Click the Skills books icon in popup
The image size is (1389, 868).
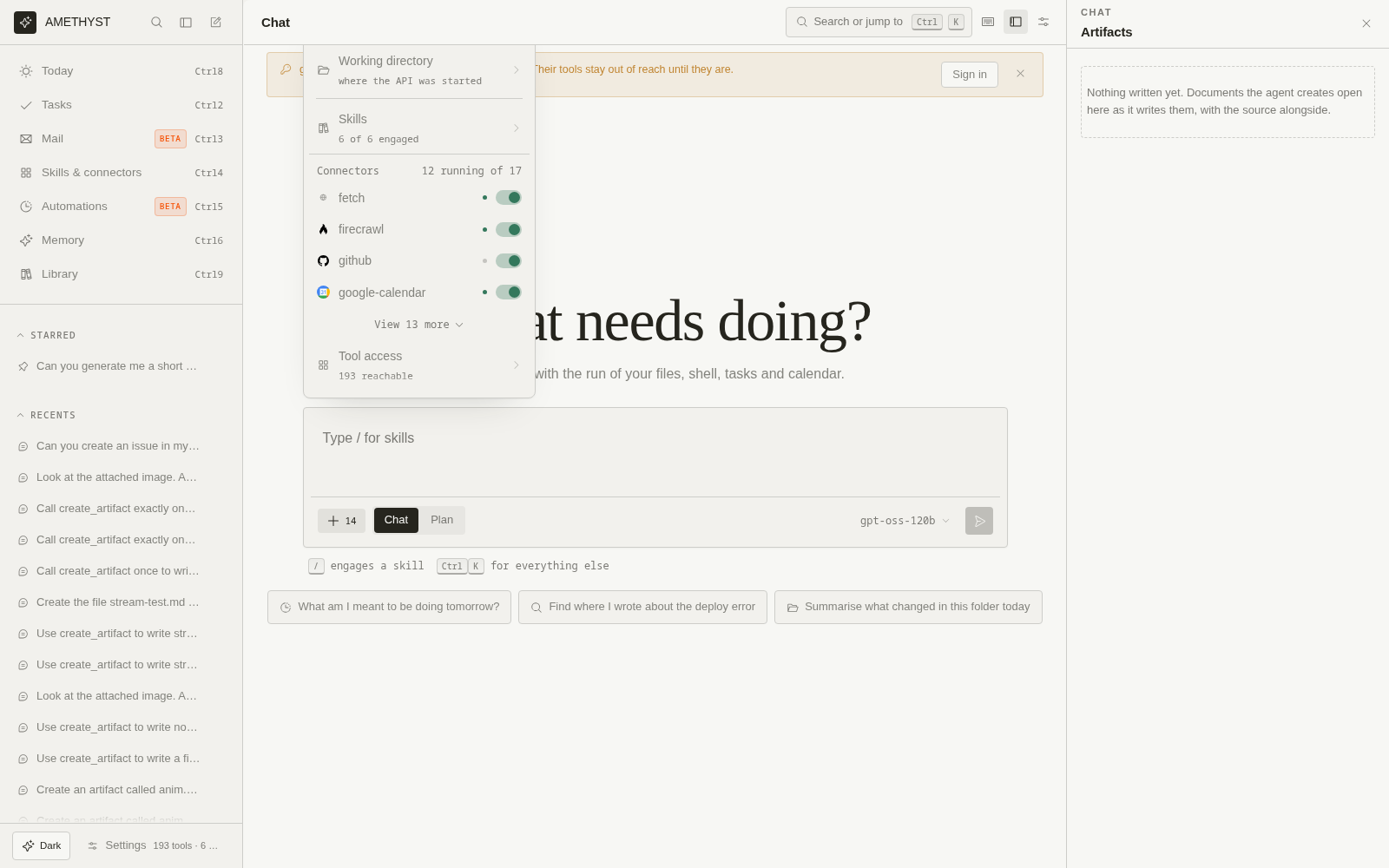[x=323, y=128]
